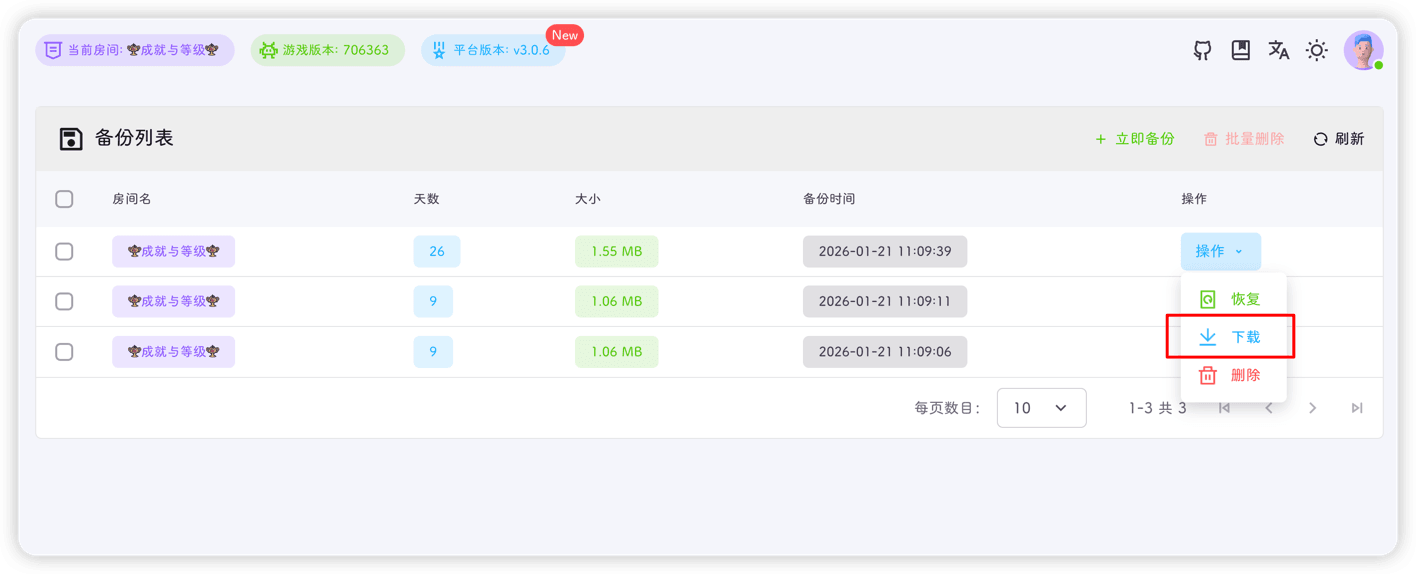This screenshot has width=1416, height=574.
Task: Collapse the 操作 dropdown button
Action: 1220,251
